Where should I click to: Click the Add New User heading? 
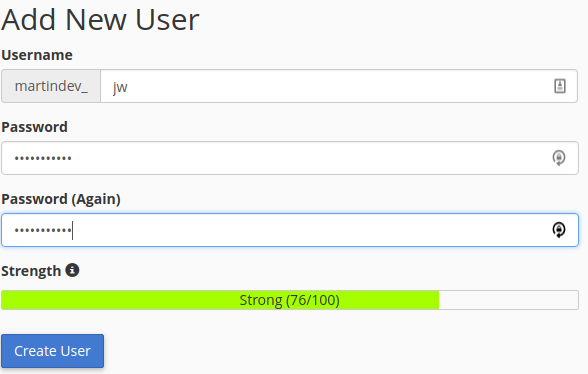pos(100,20)
